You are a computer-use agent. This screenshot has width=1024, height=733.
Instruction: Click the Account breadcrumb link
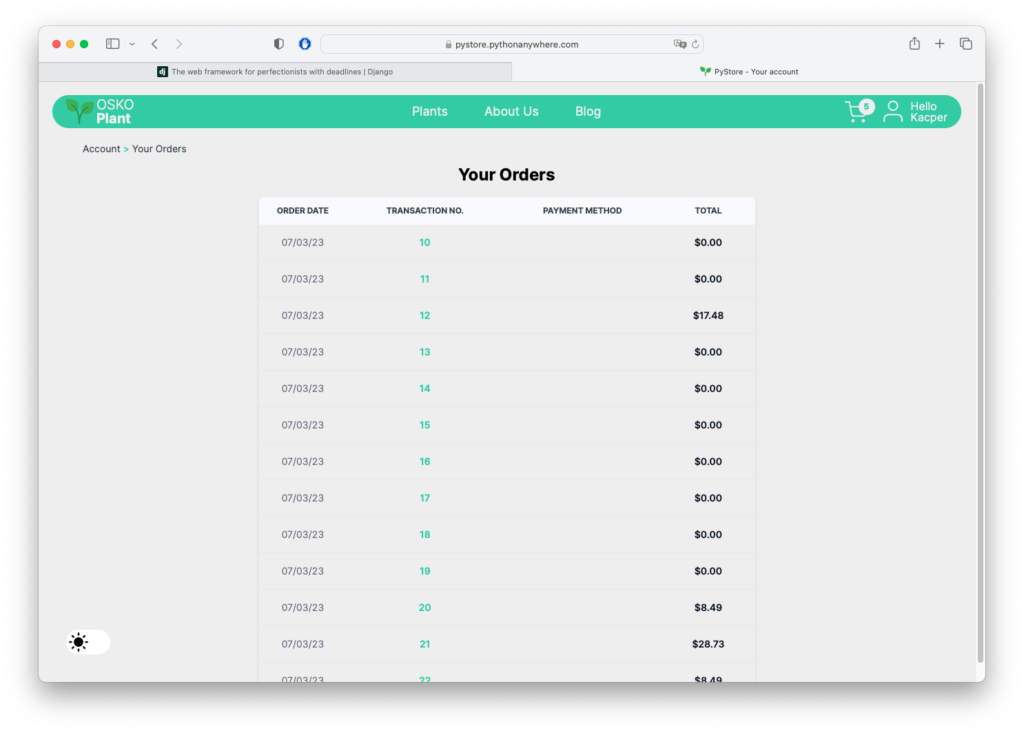[x=101, y=149]
